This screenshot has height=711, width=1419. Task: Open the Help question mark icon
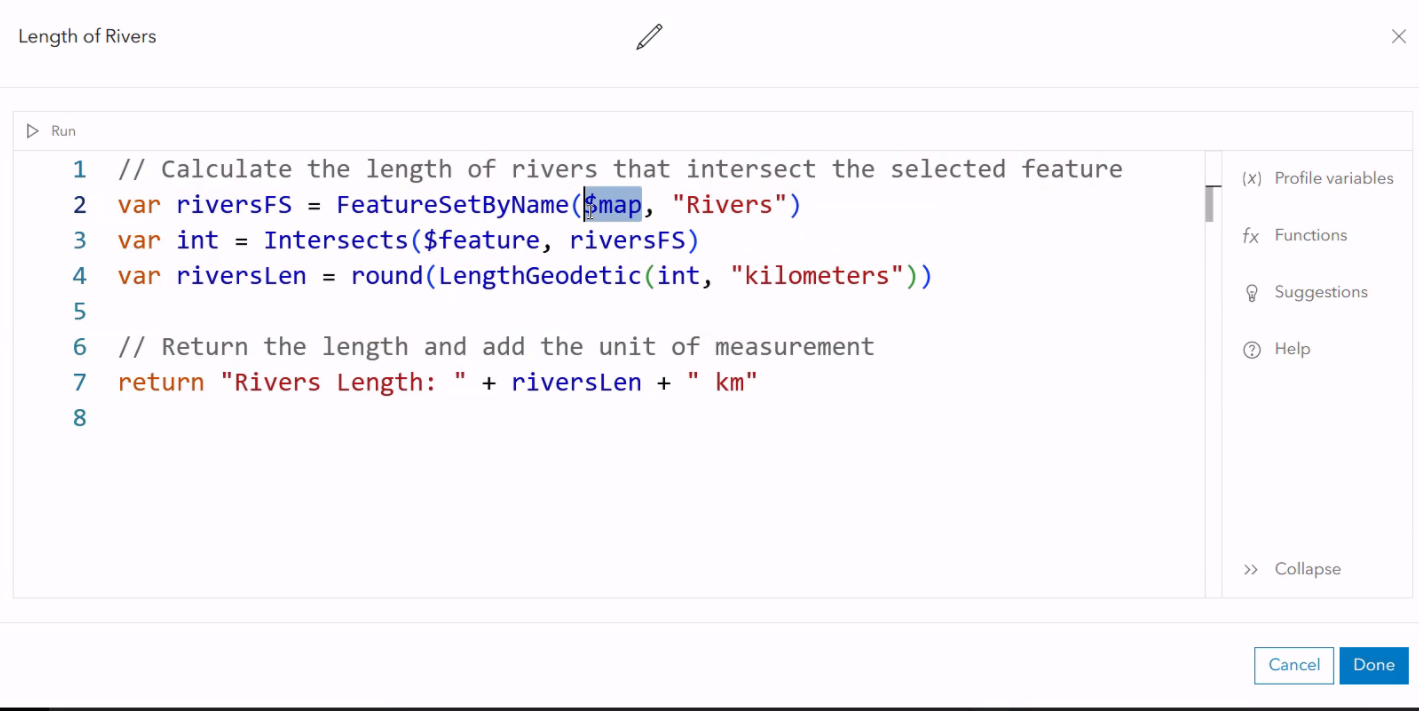1252,349
